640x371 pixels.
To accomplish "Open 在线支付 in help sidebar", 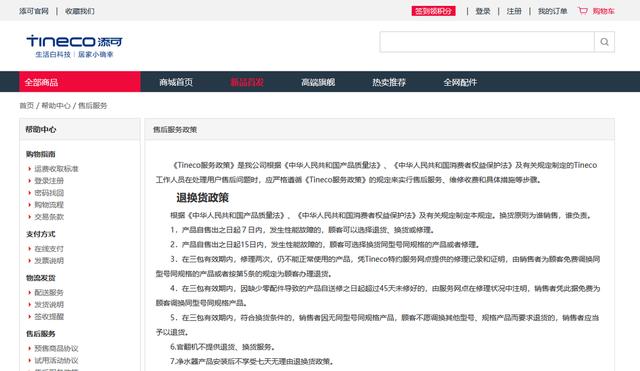I will click(49, 249).
